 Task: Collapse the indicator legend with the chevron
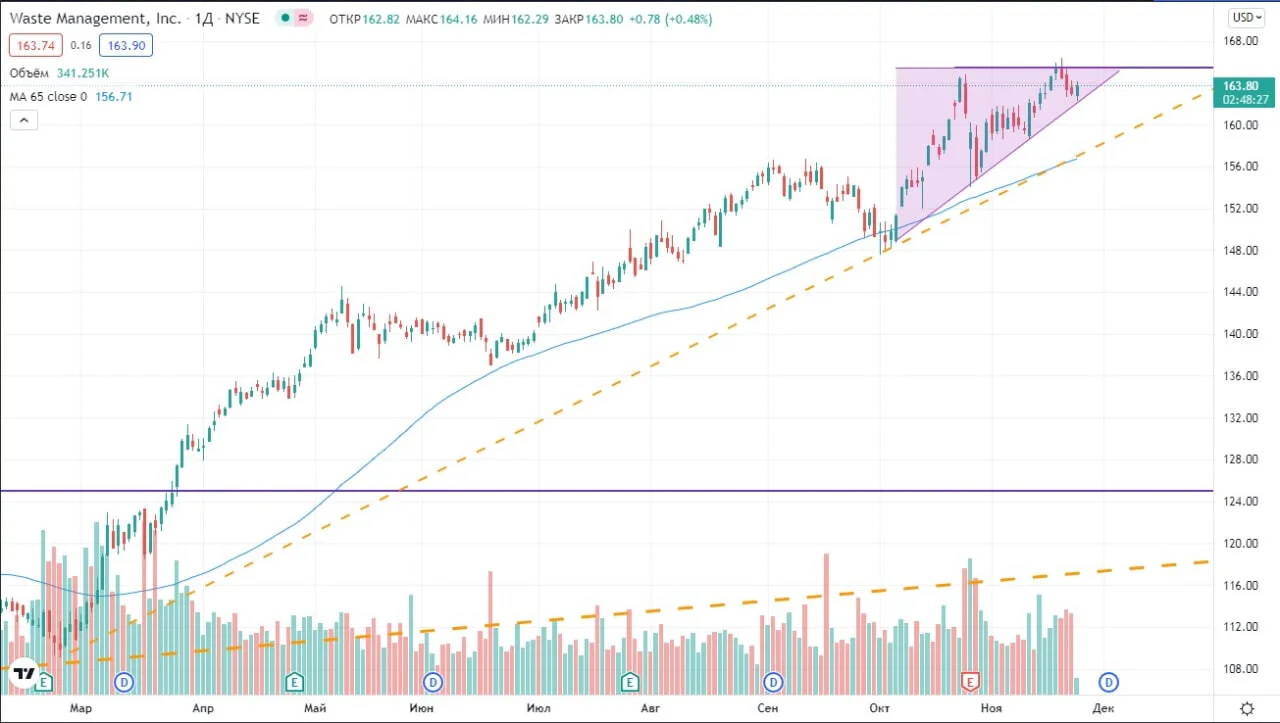[24, 120]
